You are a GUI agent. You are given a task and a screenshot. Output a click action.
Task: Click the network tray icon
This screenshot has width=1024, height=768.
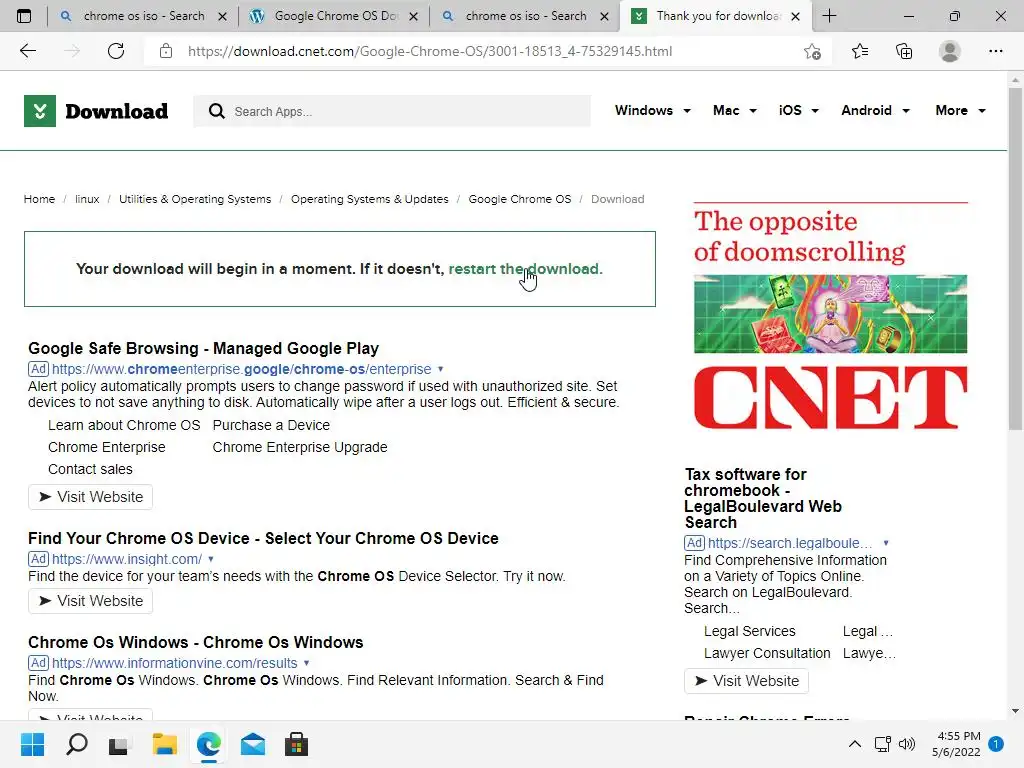[x=882, y=744]
